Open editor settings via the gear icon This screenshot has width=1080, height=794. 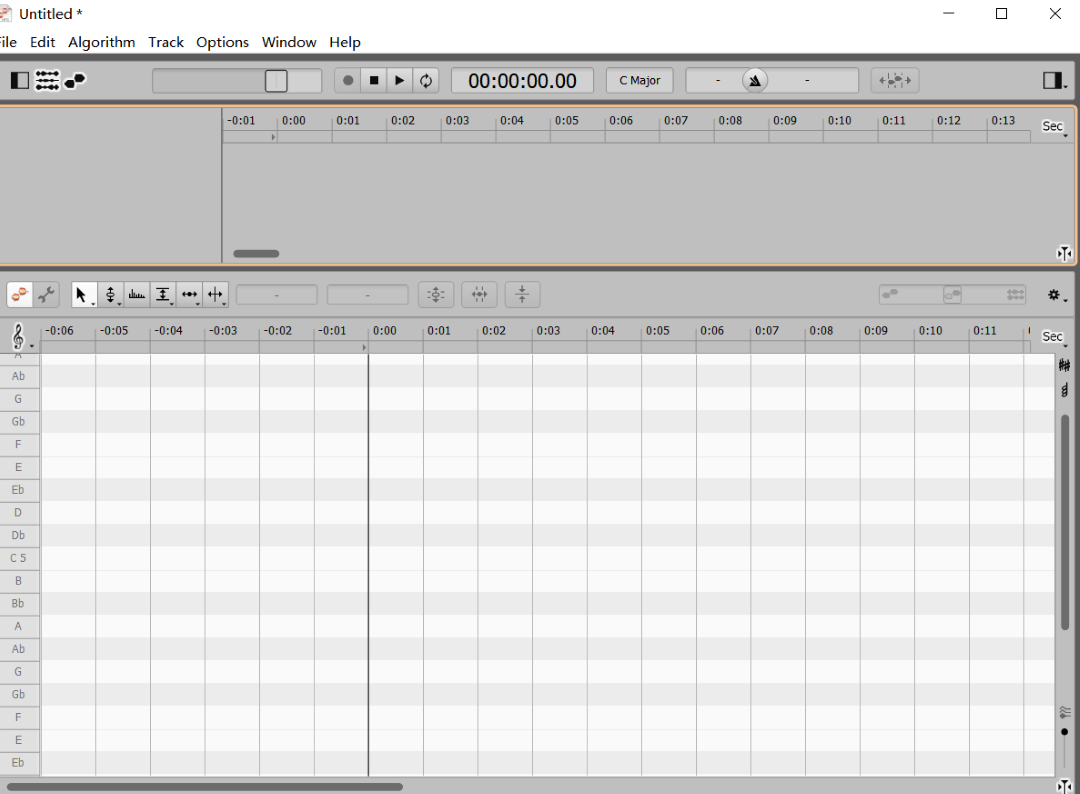click(1054, 294)
